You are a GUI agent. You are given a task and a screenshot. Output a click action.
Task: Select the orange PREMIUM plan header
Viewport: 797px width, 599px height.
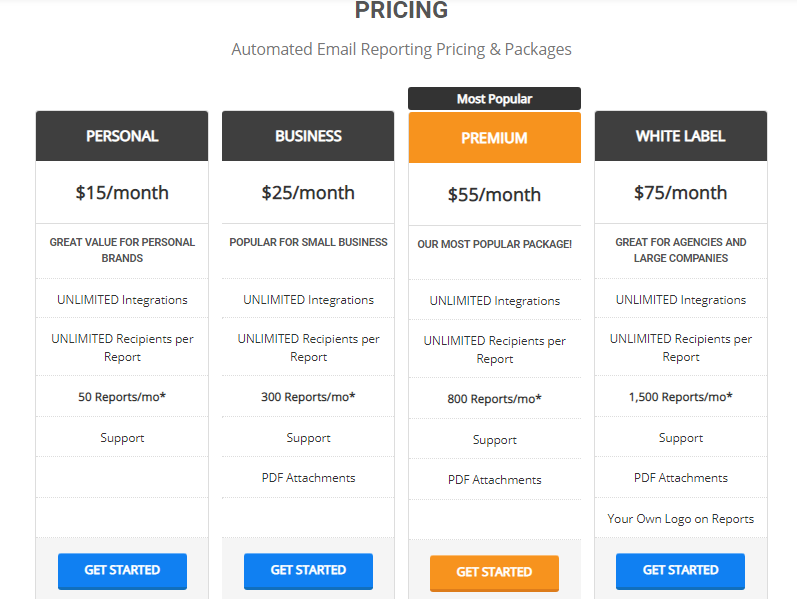(x=495, y=137)
